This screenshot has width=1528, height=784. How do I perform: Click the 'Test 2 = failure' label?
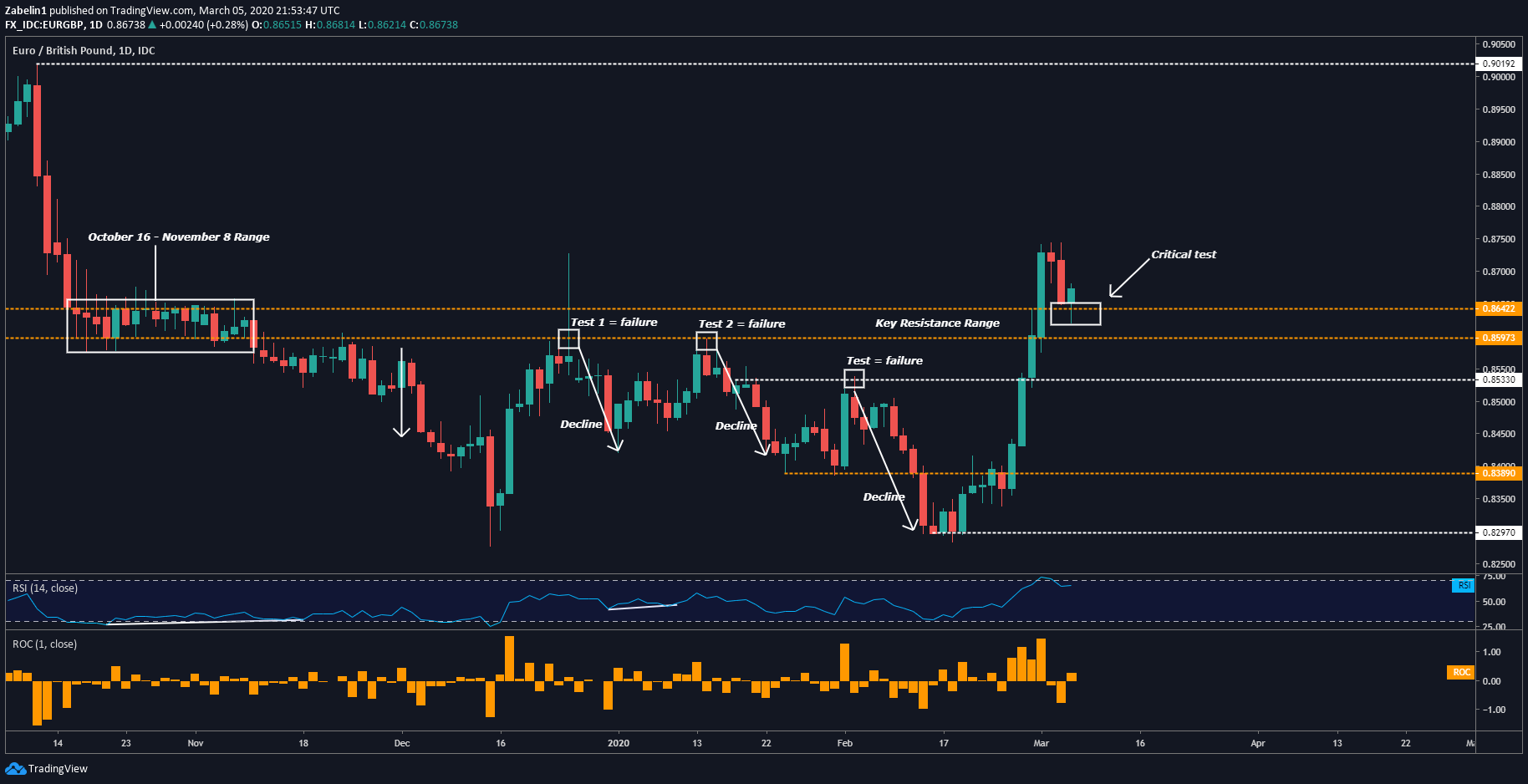(x=741, y=324)
